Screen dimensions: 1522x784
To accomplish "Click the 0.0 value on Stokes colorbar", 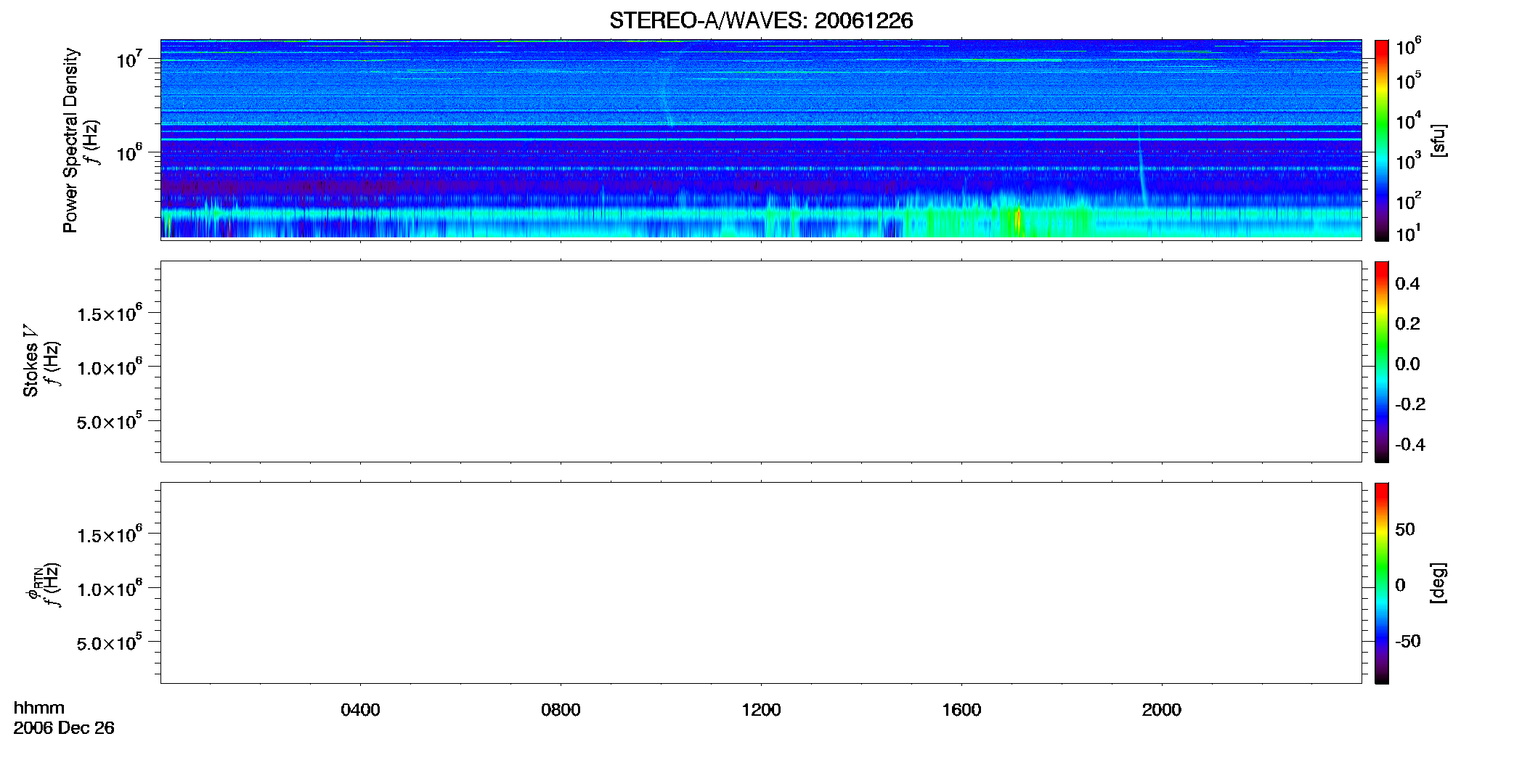I will pos(1407,364).
